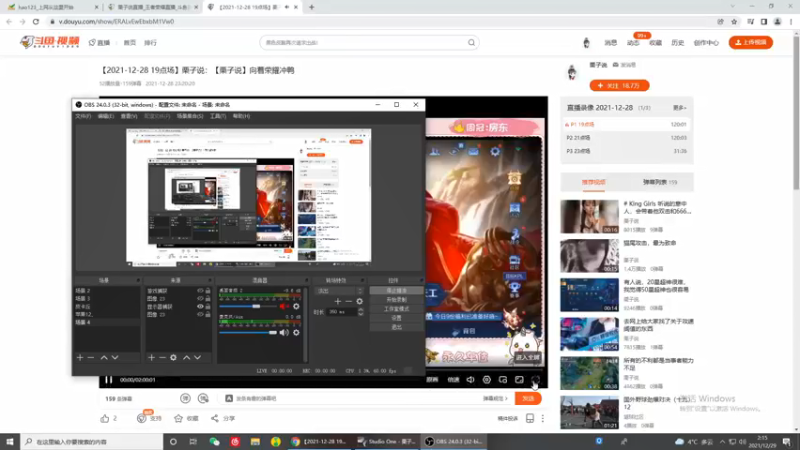Viewport: 800px width, 450px height.
Task: Reload the page in Chrome
Action: 36,22
